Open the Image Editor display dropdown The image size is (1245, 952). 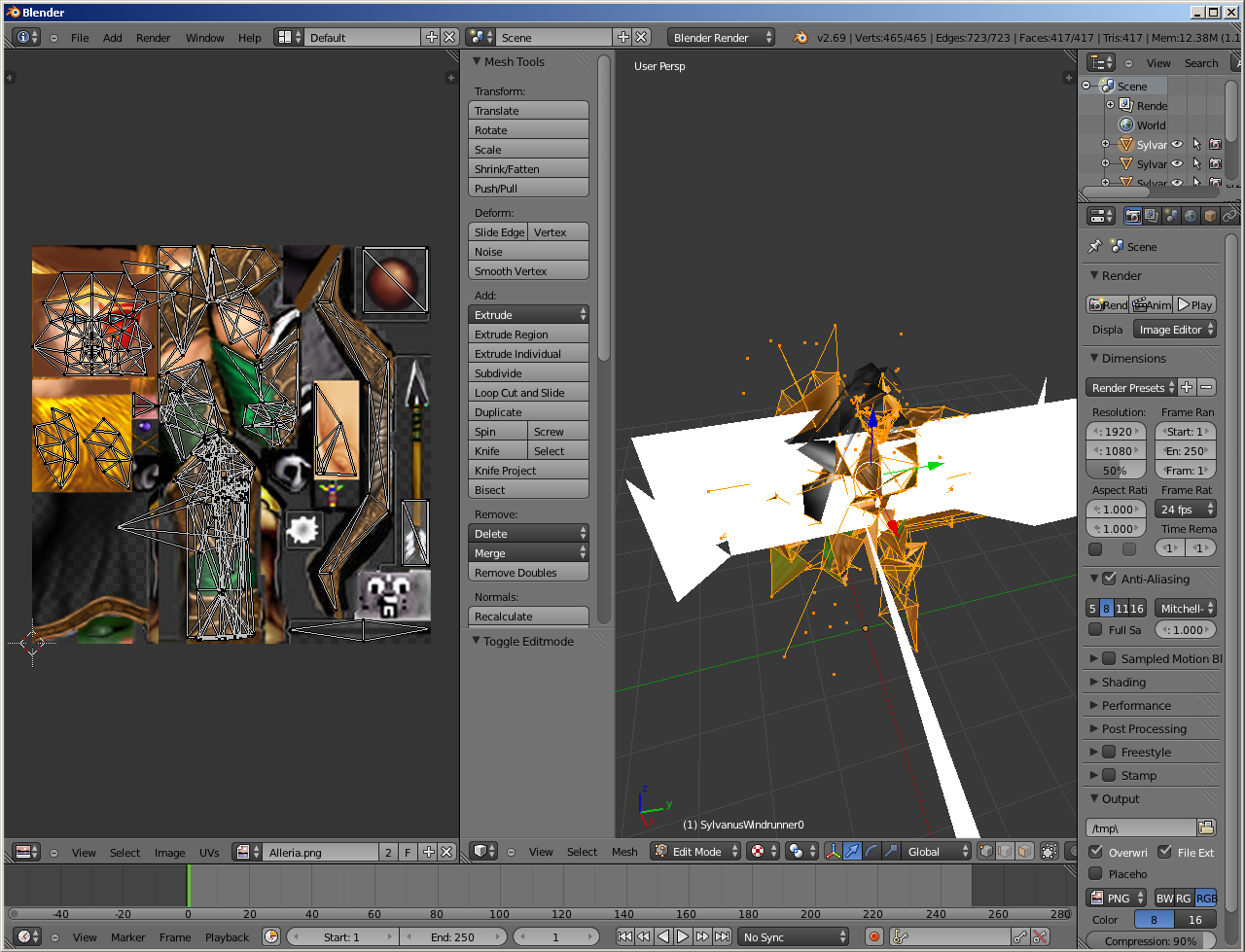pyautogui.click(x=1175, y=329)
